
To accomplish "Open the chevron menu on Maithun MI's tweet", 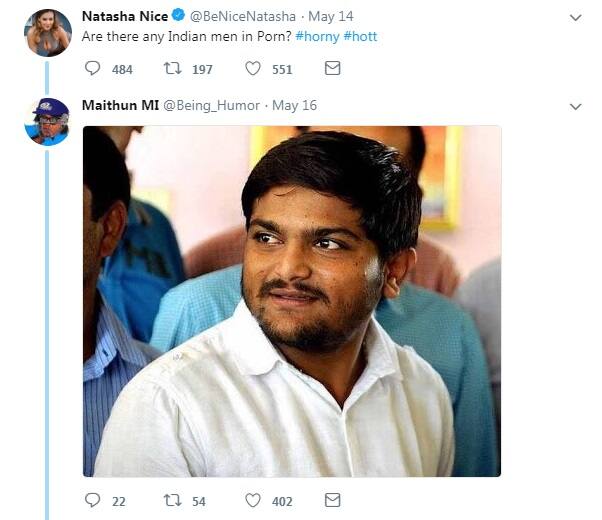I will tap(575, 106).
